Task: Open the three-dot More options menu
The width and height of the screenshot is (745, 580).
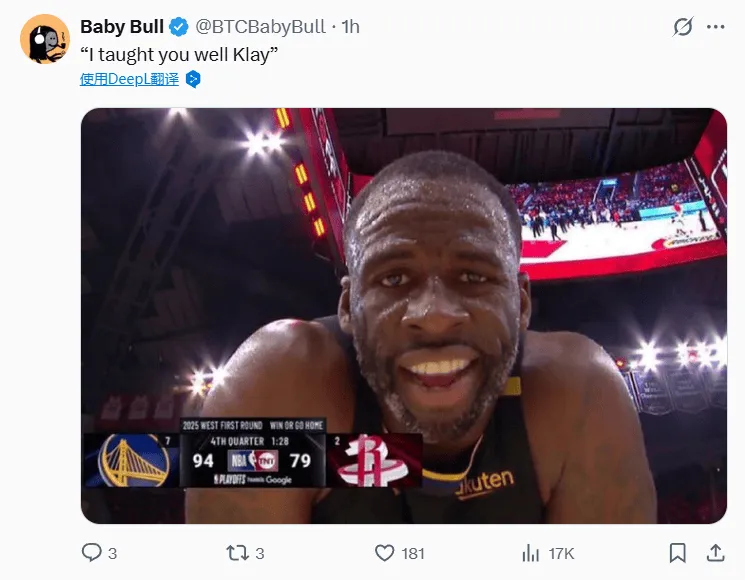Action: point(716,27)
